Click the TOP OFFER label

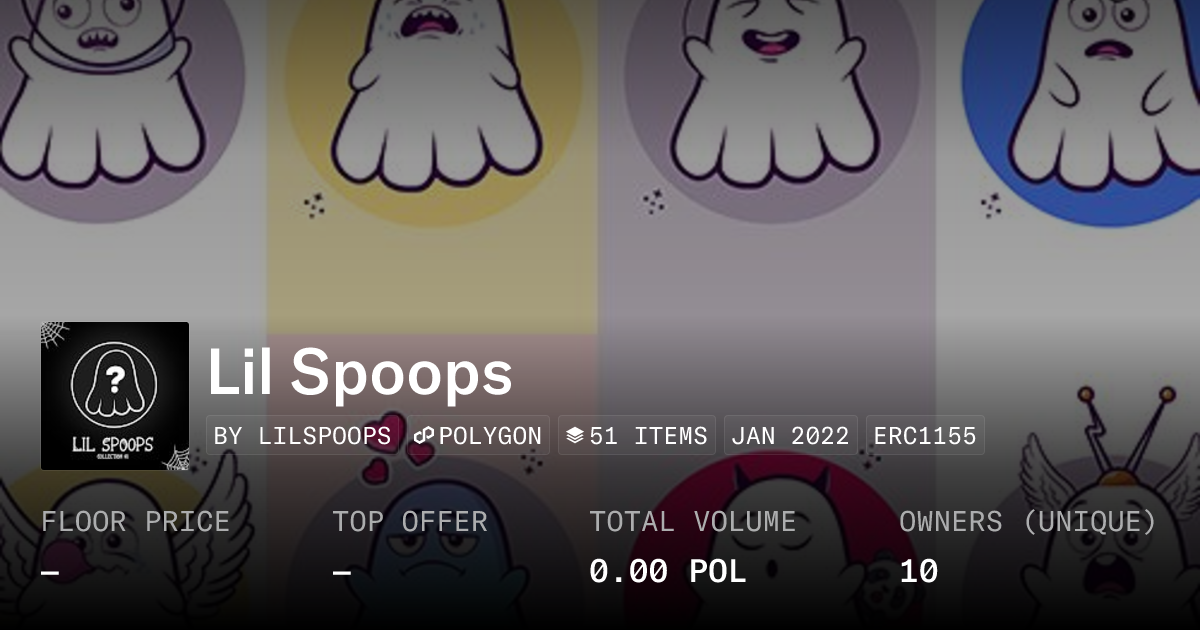410,522
